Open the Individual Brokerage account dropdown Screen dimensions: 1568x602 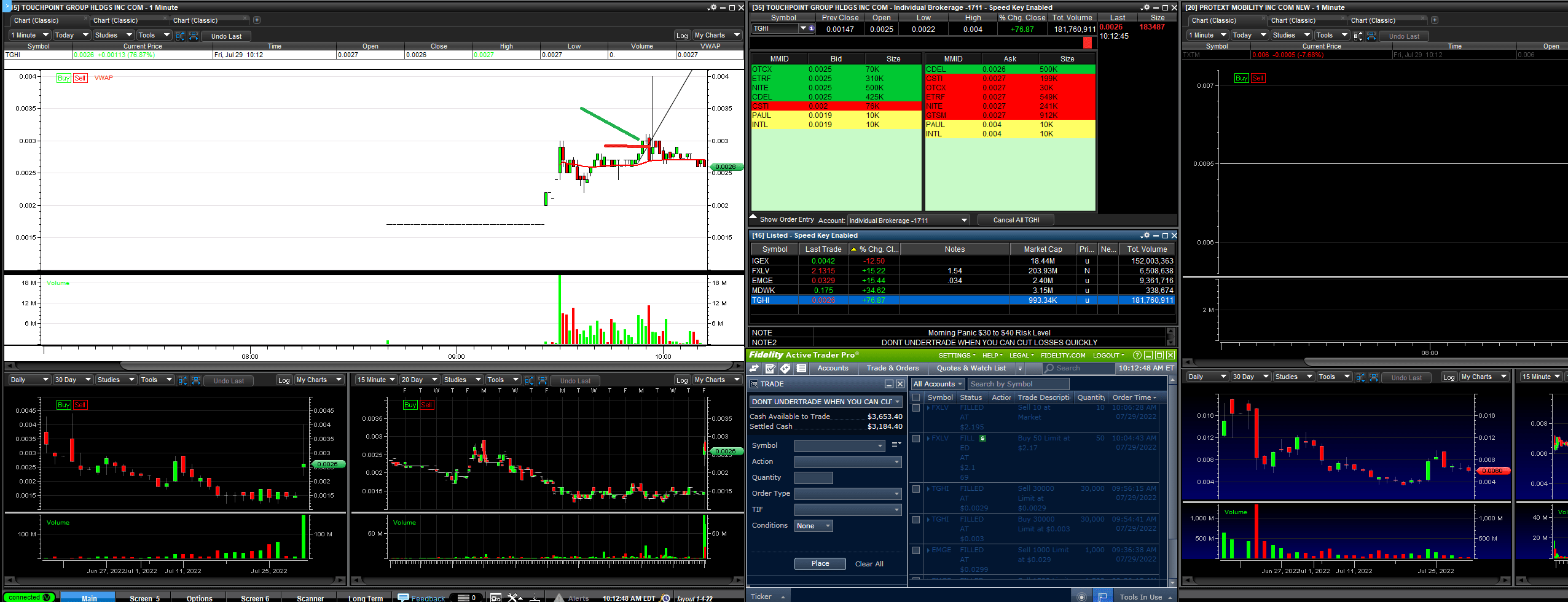click(908, 221)
